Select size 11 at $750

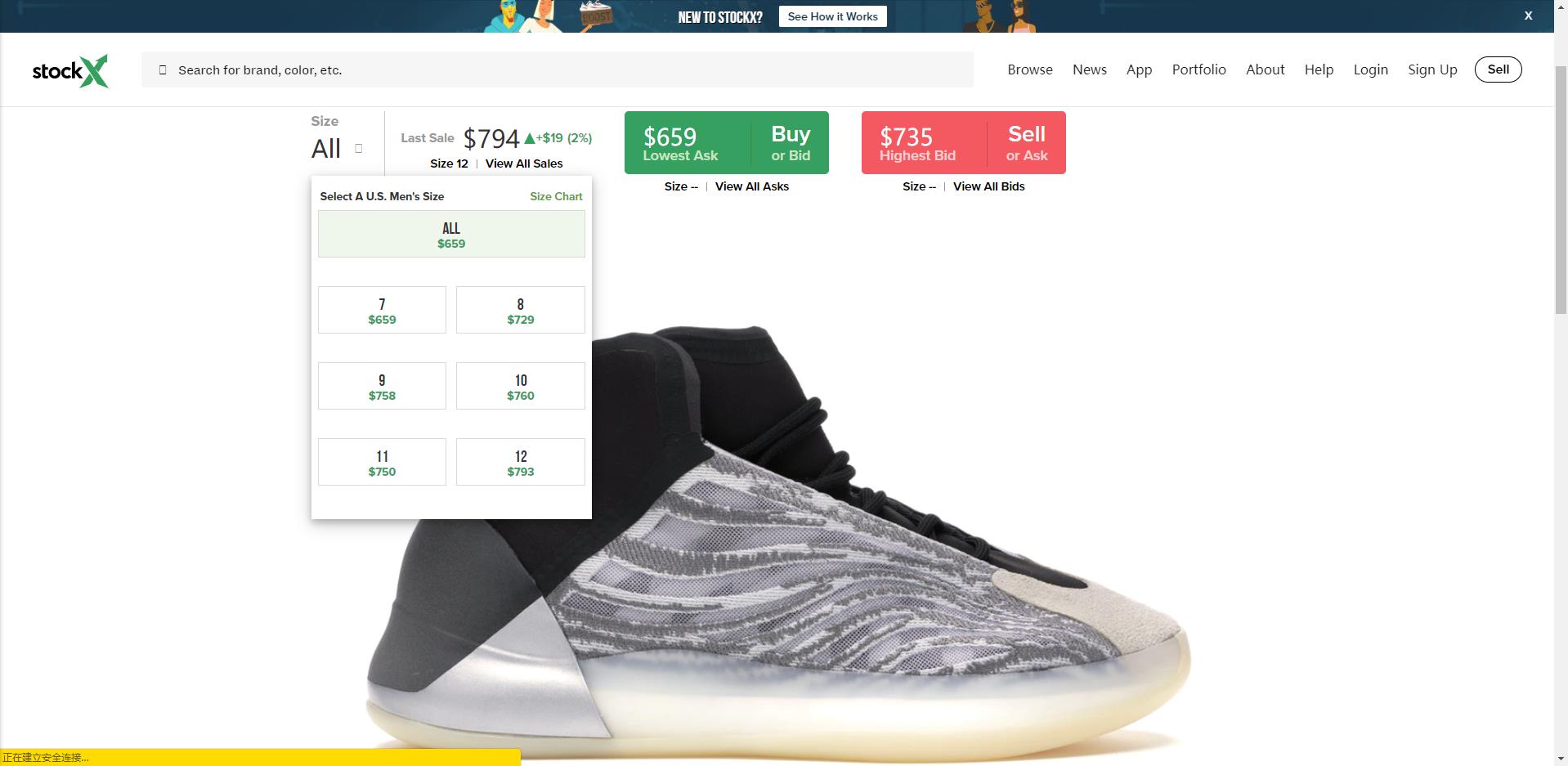pos(382,462)
